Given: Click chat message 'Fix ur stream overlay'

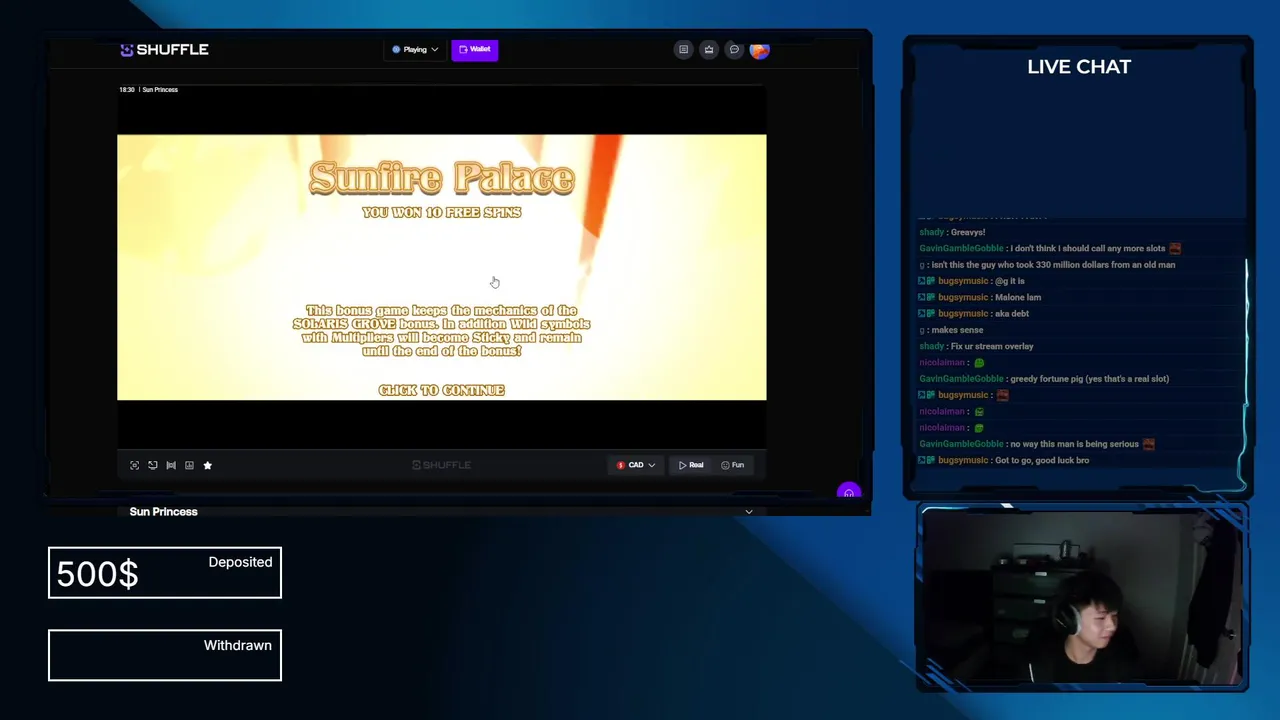Looking at the screenshot, I should pyautogui.click(x=990, y=346).
